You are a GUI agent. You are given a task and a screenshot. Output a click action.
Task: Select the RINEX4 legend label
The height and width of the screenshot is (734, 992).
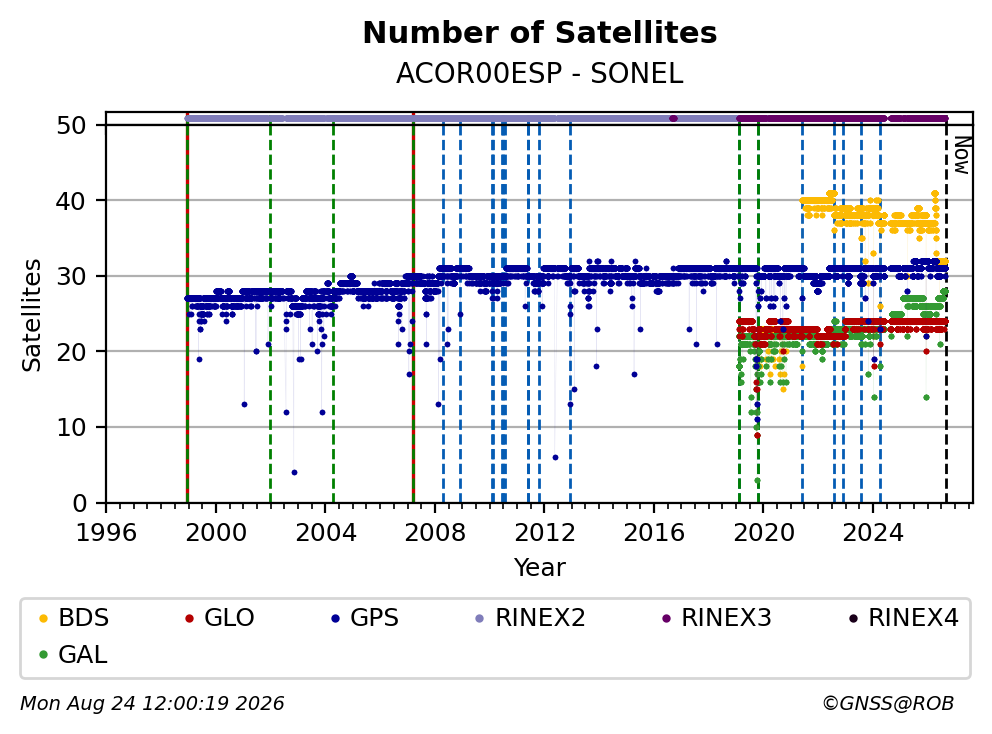click(x=914, y=618)
